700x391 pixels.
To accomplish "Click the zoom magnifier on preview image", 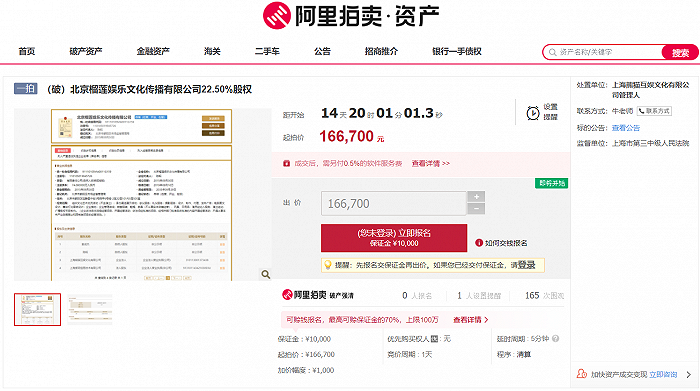I will point(266,274).
